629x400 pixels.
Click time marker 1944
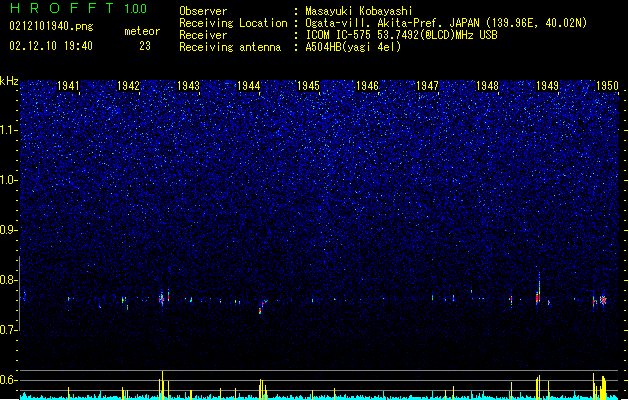[248, 86]
